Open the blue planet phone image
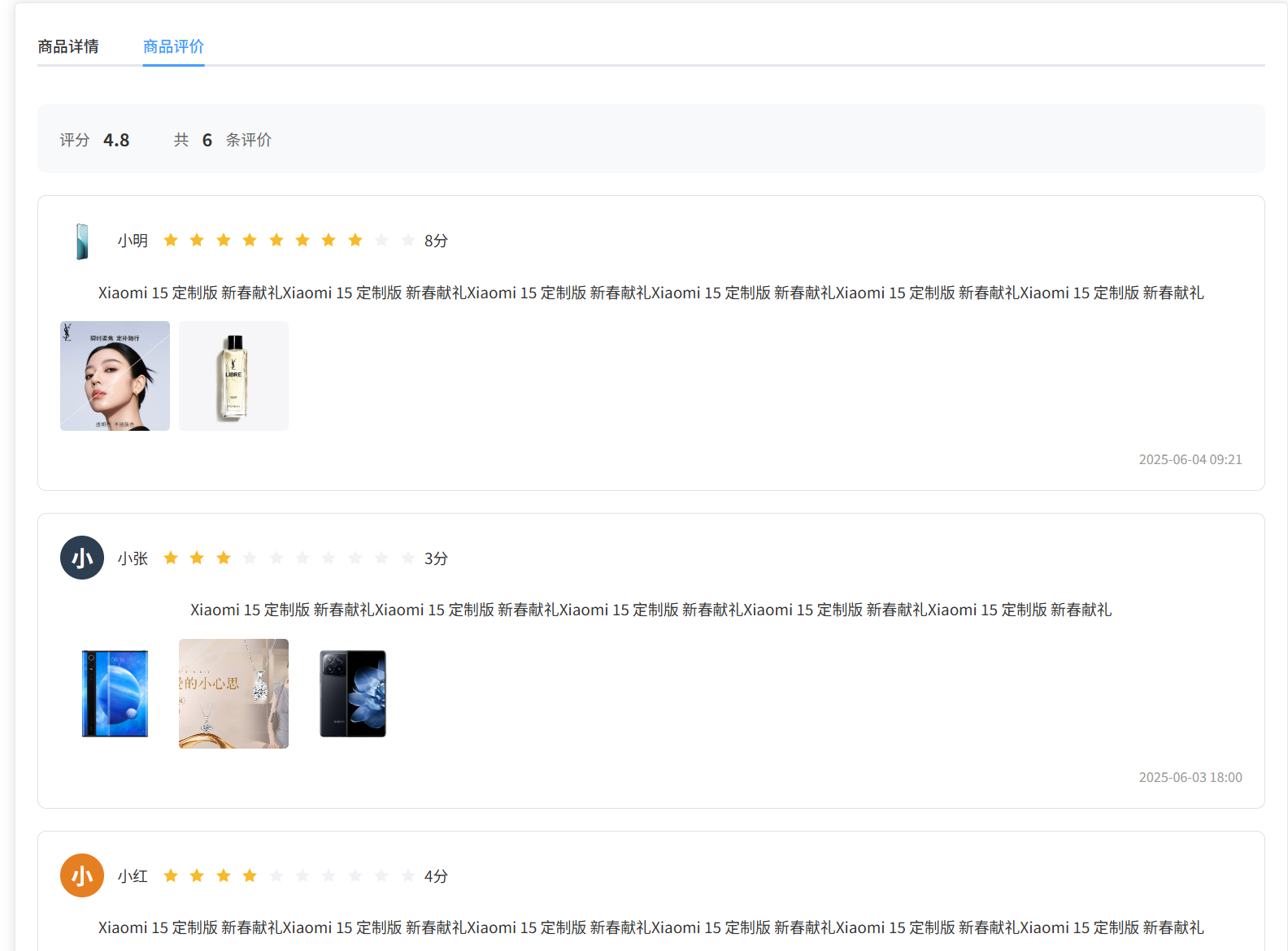 click(115, 693)
